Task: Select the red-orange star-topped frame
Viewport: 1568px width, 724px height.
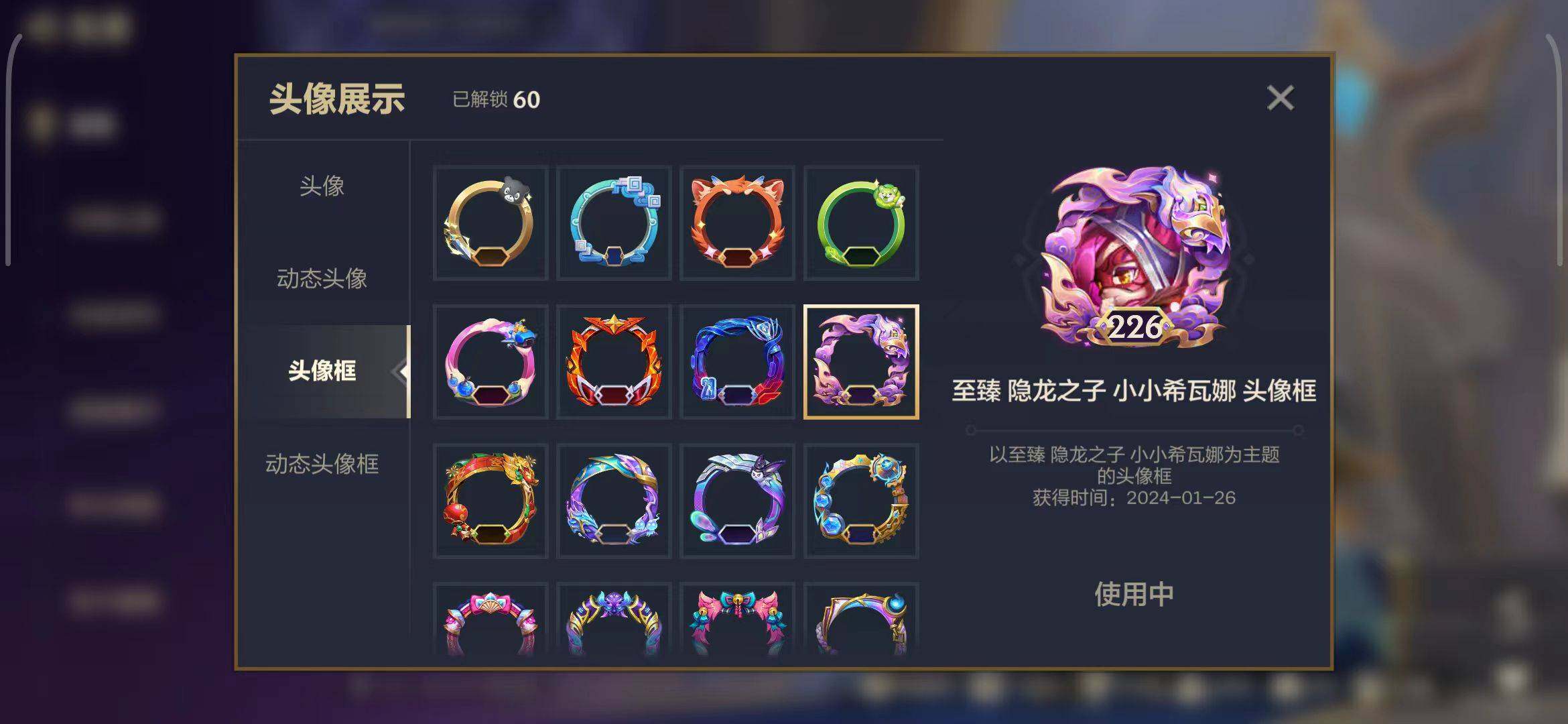Action: (614, 362)
